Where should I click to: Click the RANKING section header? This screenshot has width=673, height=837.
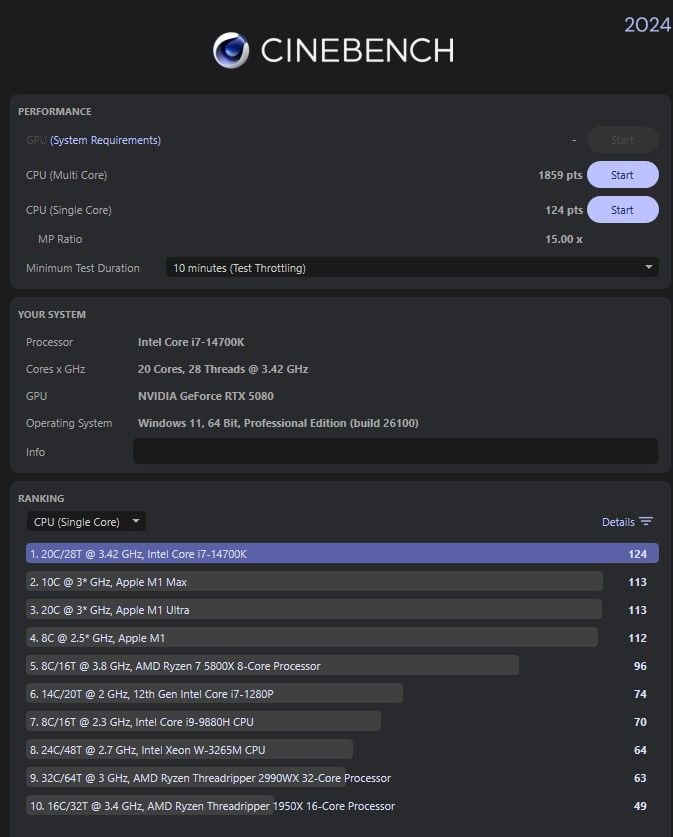tap(41, 498)
